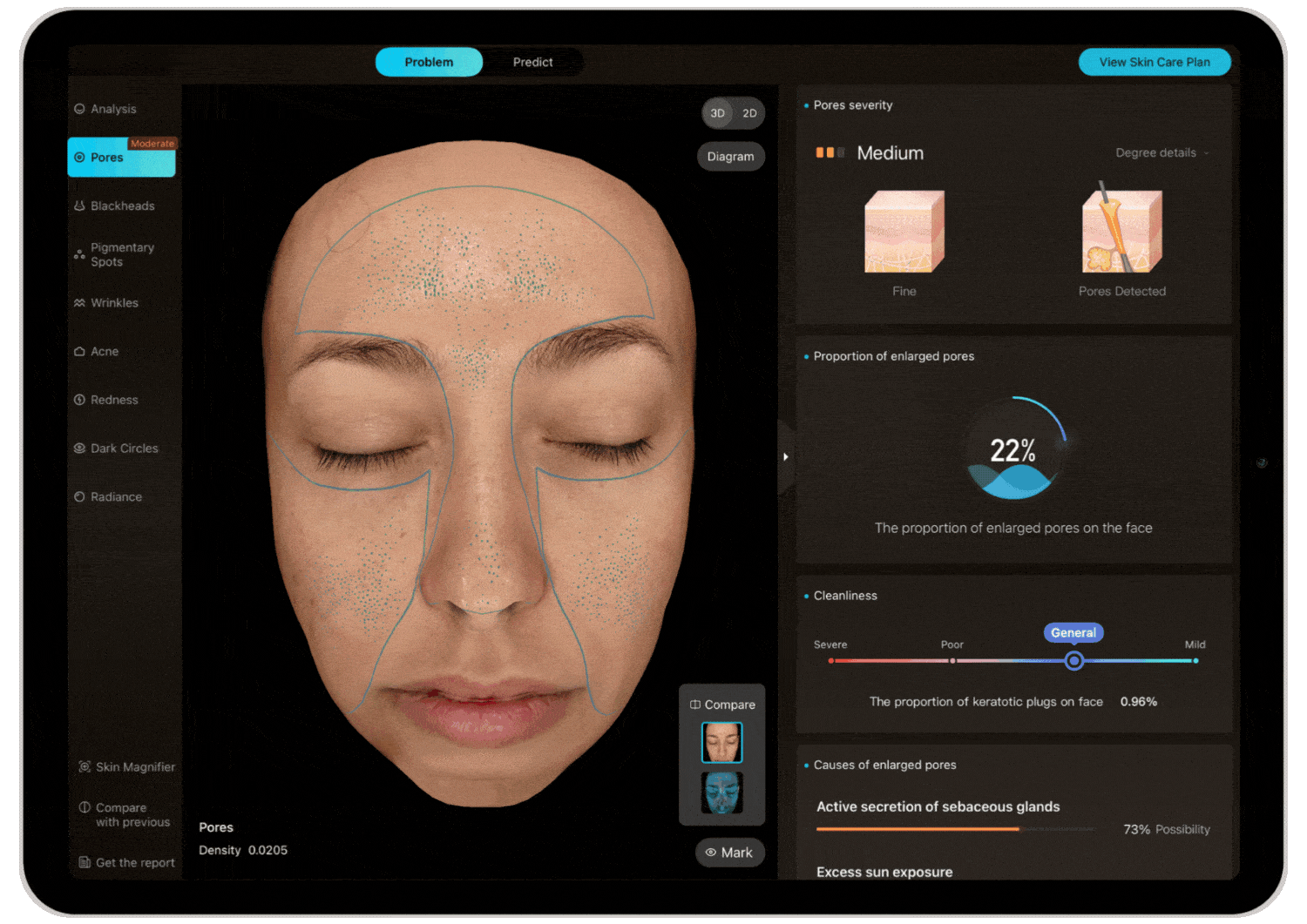
Task: Open the Blackheads analysis icon
Action: pos(80,206)
